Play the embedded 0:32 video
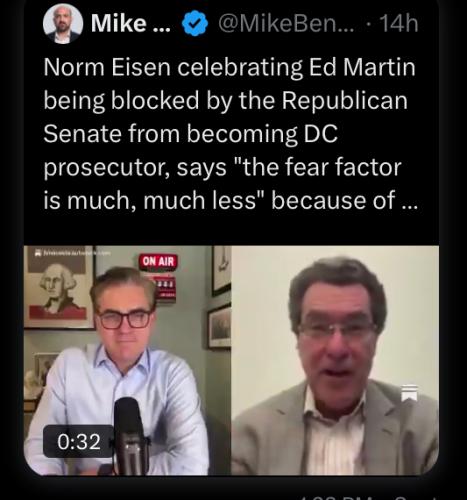The width and height of the screenshot is (467, 500). [x=231, y=360]
